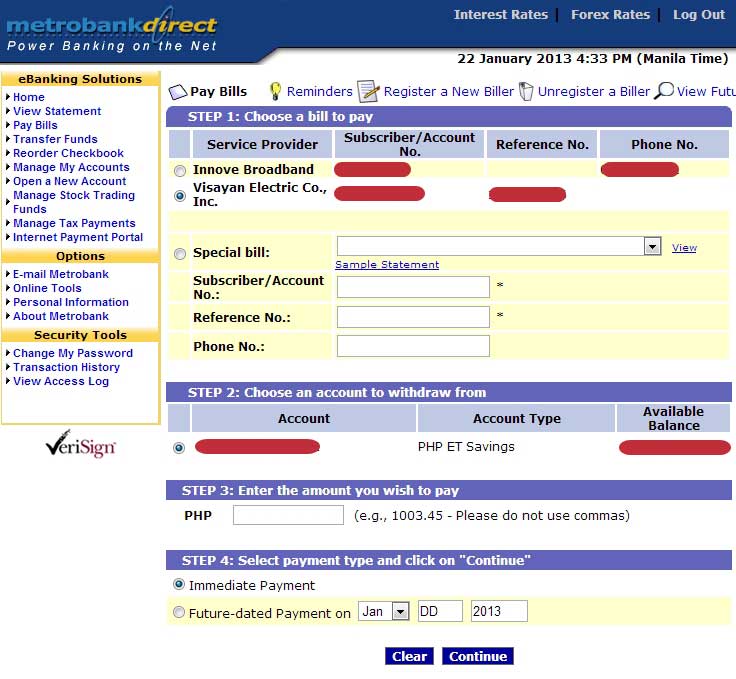Open Transfer Funds in the sidebar
This screenshot has width=736, height=679.
pyautogui.click(x=55, y=139)
